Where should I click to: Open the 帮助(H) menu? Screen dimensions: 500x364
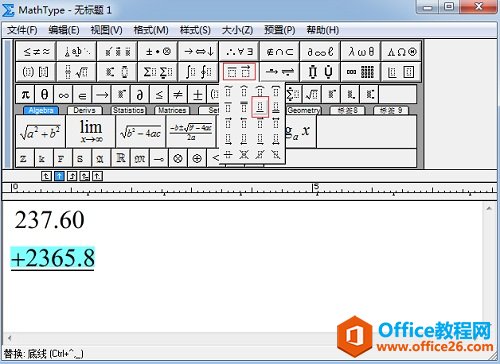point(323,30)
